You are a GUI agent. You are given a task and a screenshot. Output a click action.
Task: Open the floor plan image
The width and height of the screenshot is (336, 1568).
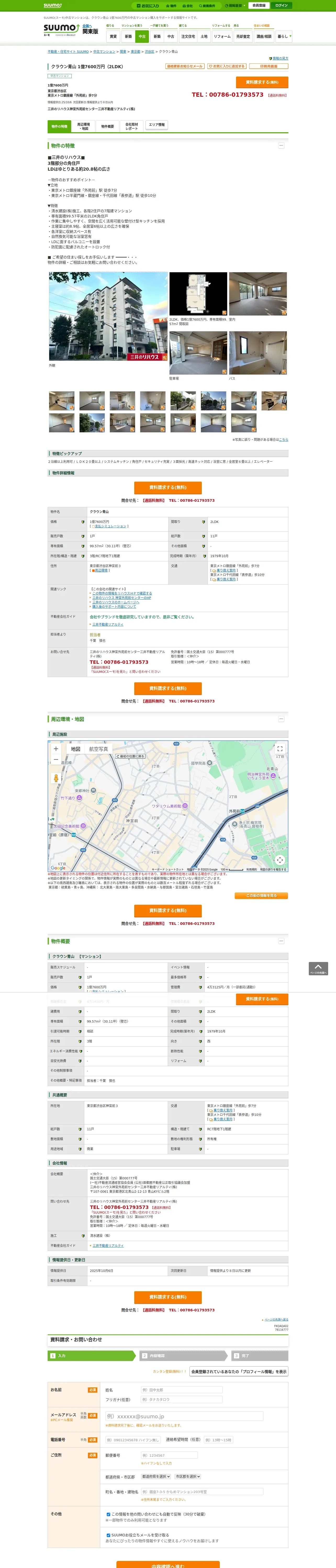198,293
